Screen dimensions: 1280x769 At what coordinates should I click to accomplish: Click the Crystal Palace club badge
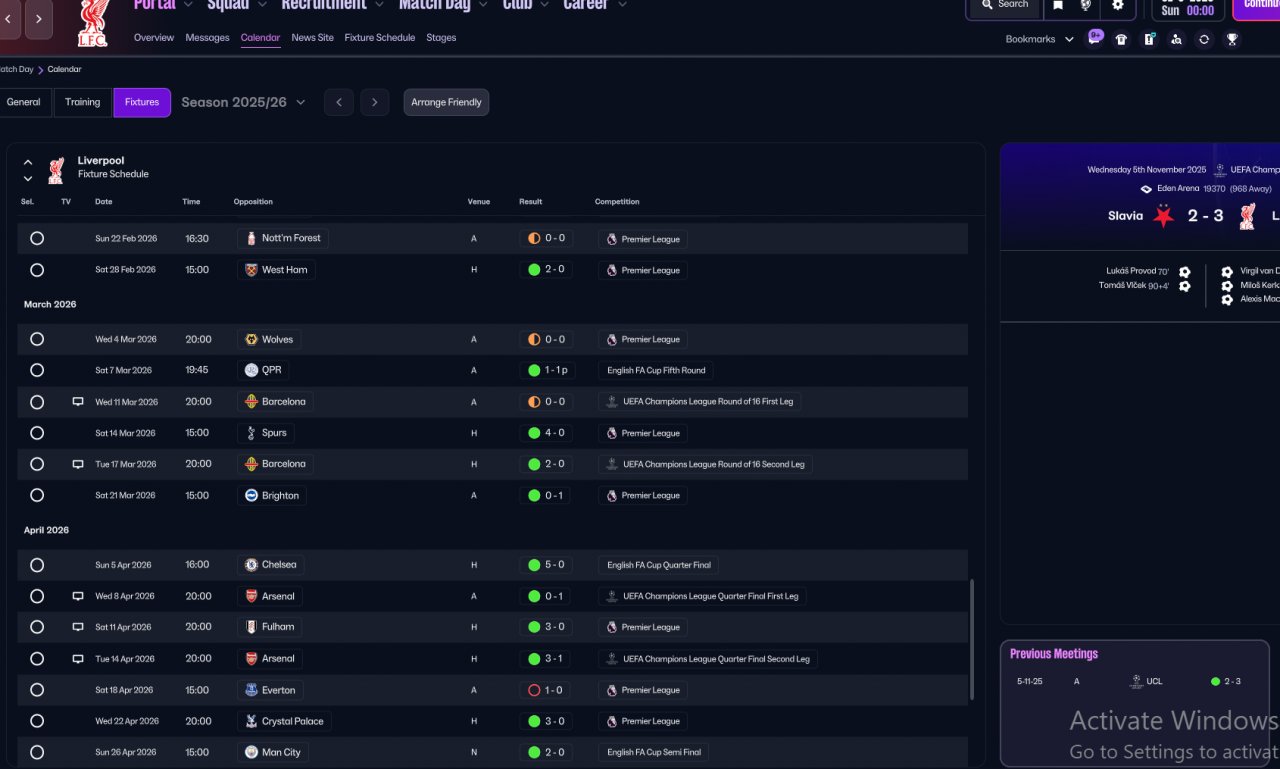(x=251, y=721)
